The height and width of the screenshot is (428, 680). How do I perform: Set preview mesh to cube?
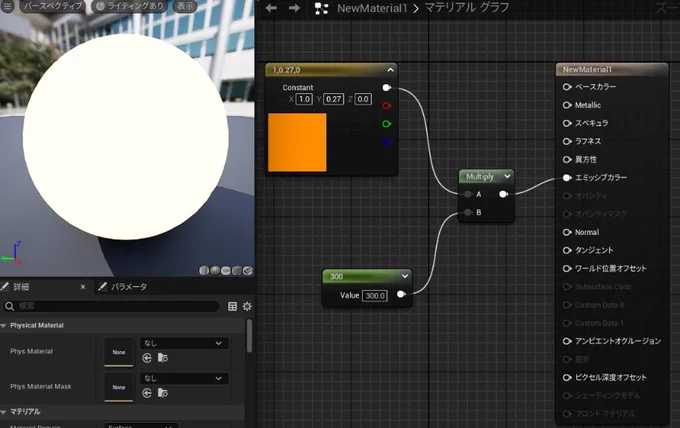click(236, 271)
